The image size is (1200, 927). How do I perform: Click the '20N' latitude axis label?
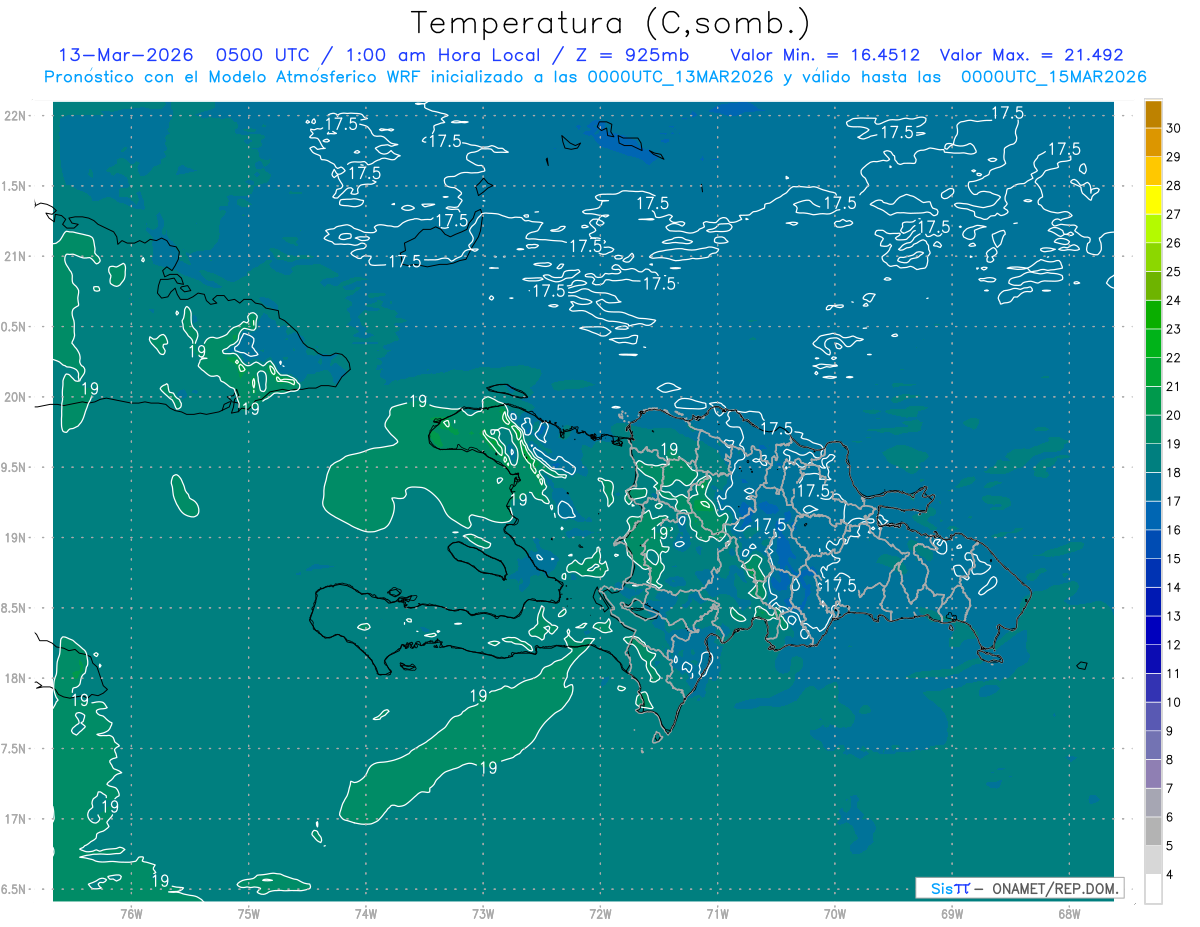[16, 397]
